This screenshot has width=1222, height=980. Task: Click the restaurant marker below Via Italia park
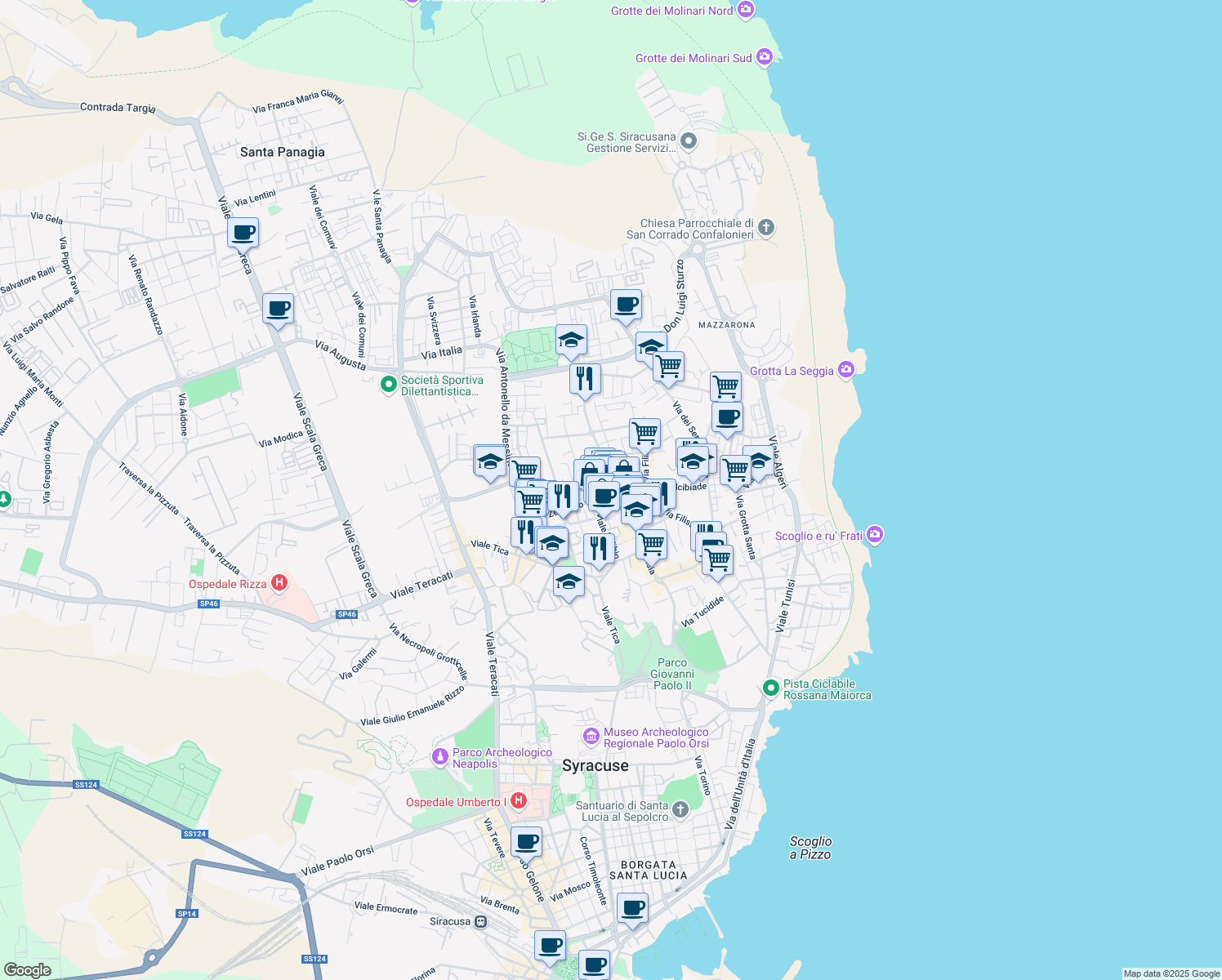tap(585, 379)
